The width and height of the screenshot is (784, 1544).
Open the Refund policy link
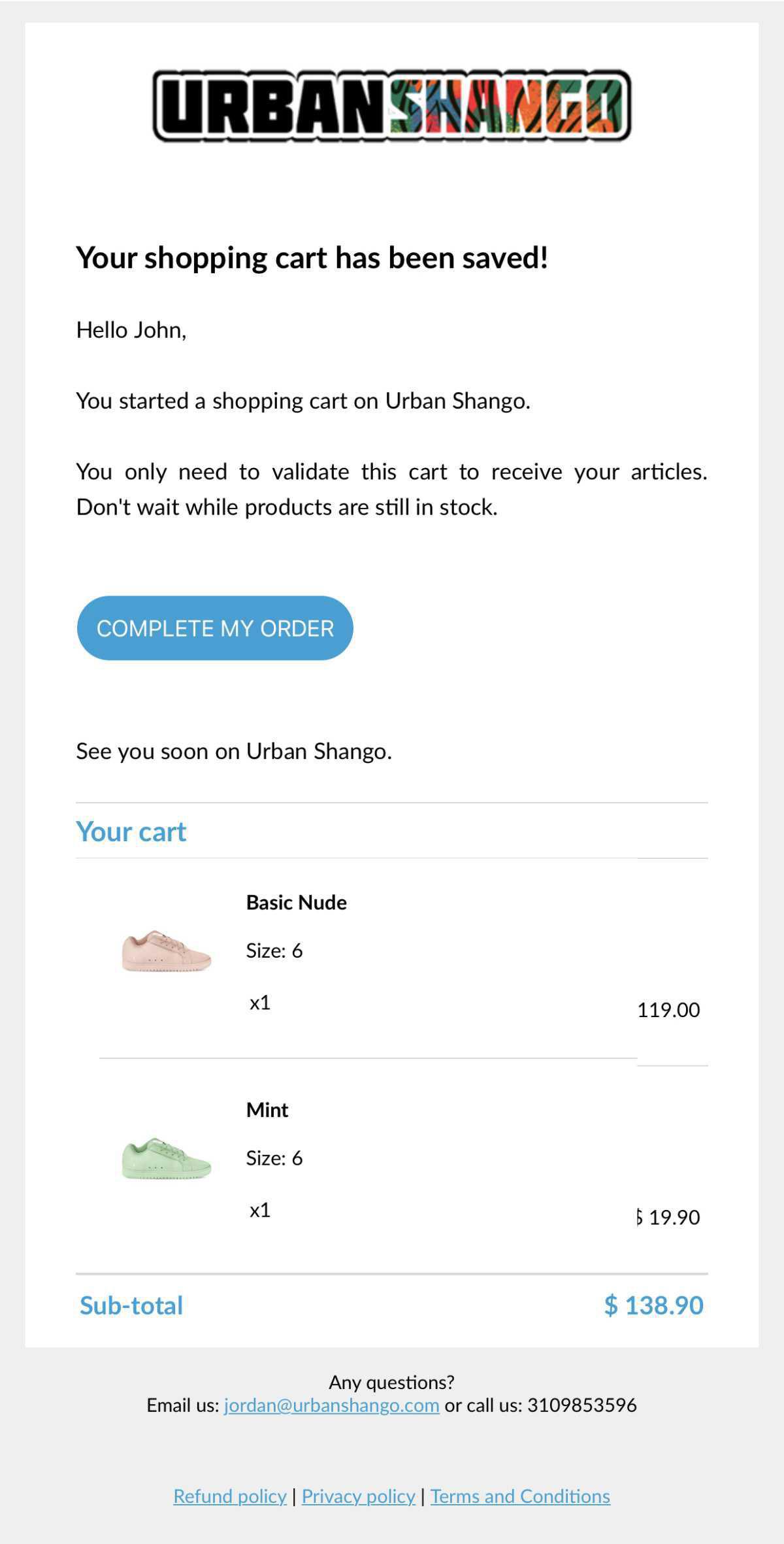(230, 1496)
